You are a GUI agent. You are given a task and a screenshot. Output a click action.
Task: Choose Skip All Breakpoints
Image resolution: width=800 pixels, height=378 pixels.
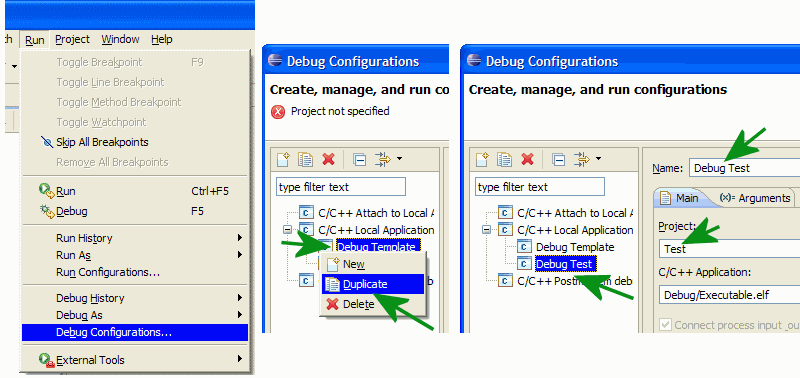(135, 142)
